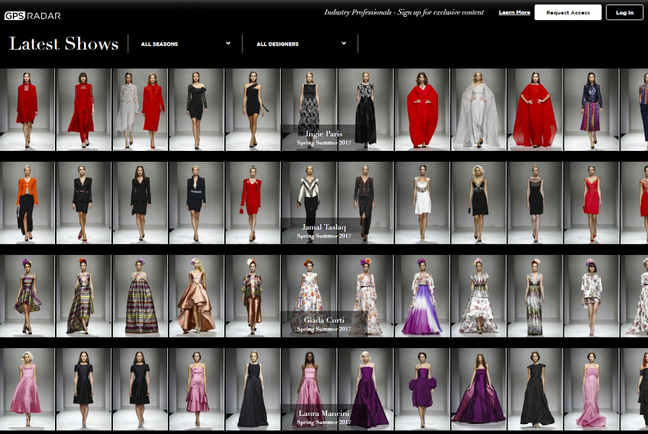Click the chevron arrow beside All Designers
This screenshot has width=648, height=434.
click(344, 44)
